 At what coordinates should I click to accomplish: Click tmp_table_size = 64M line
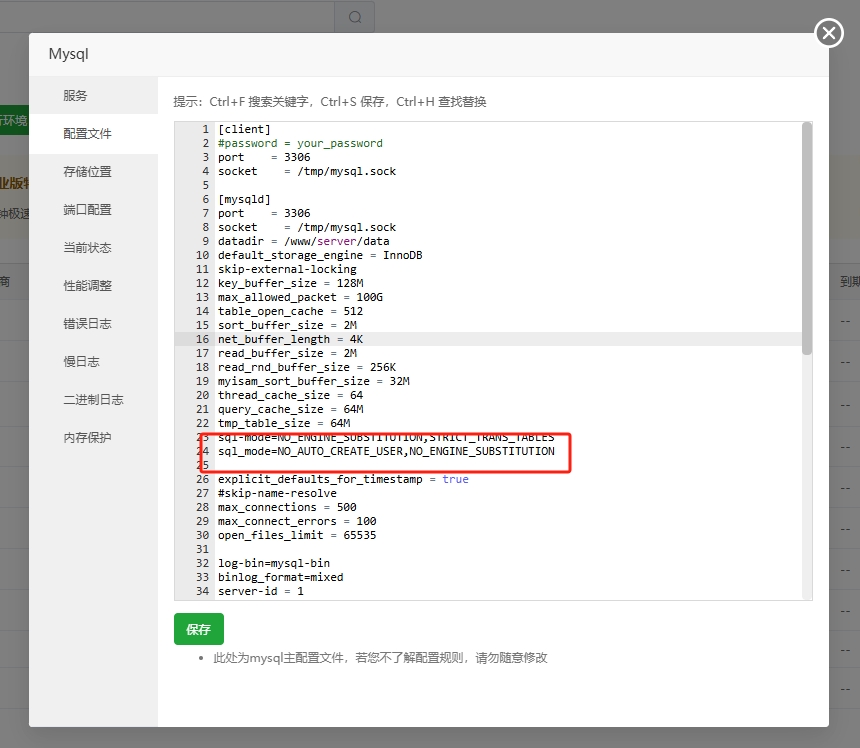(x=284, y=423)
